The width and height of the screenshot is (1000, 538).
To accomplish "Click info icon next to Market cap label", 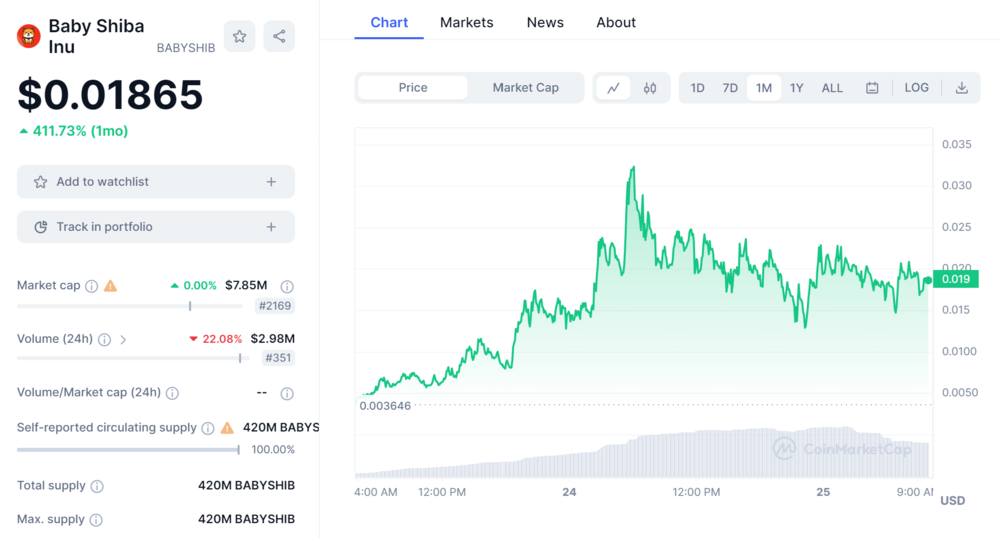I will [x=92, y=286].
